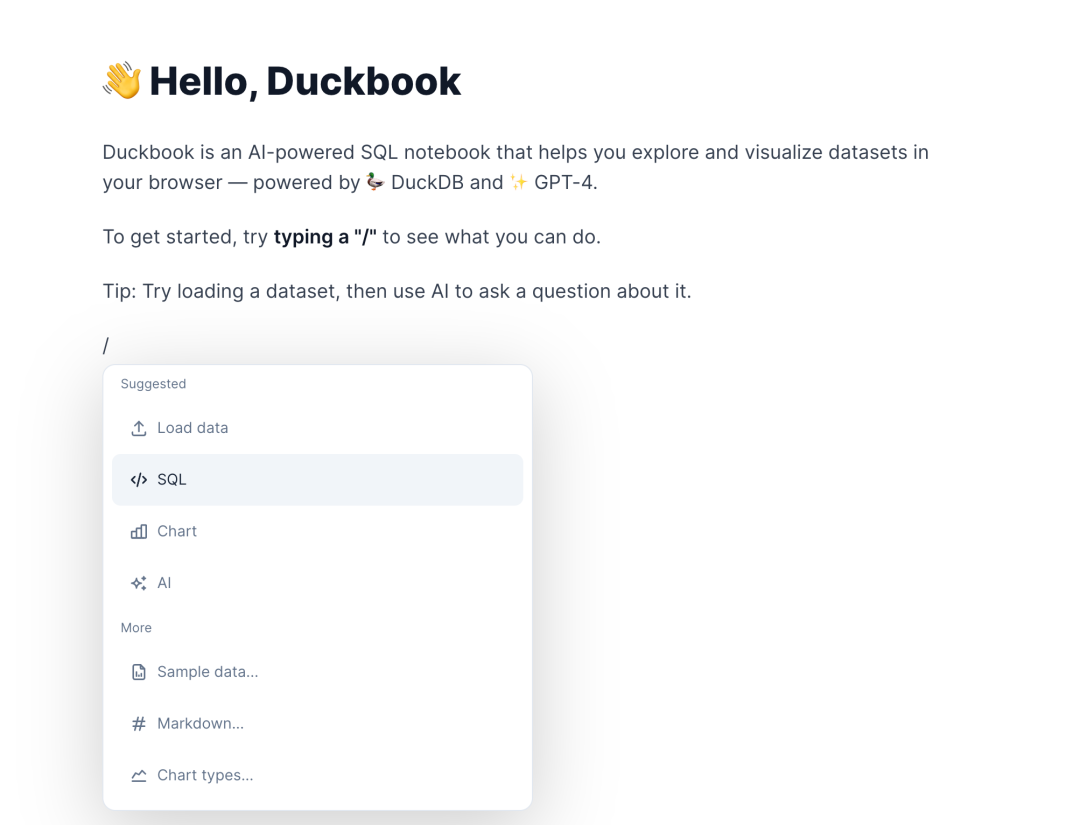The height and width of the screenshot is (825, 1080).
Task: Click the line graph icon beside Chart types
Action: 139,776
